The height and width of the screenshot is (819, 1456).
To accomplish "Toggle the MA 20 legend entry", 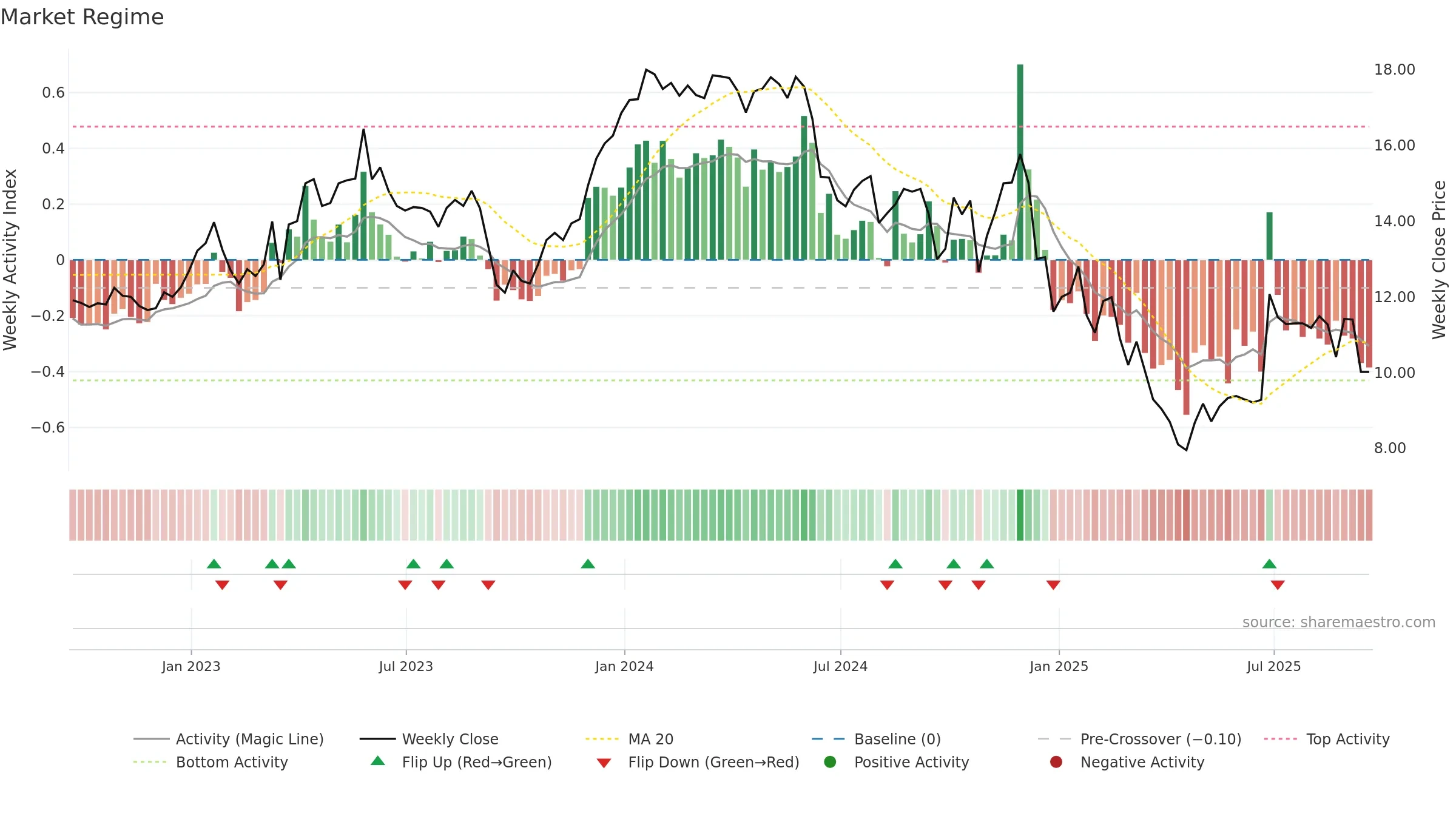I will pos(629,739).
